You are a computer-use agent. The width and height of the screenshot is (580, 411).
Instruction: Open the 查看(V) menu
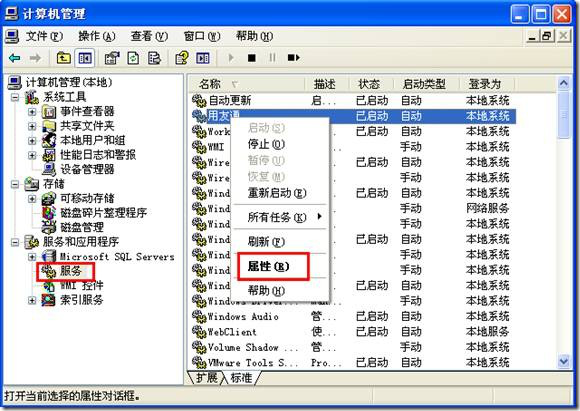click(x=149, y=36)
